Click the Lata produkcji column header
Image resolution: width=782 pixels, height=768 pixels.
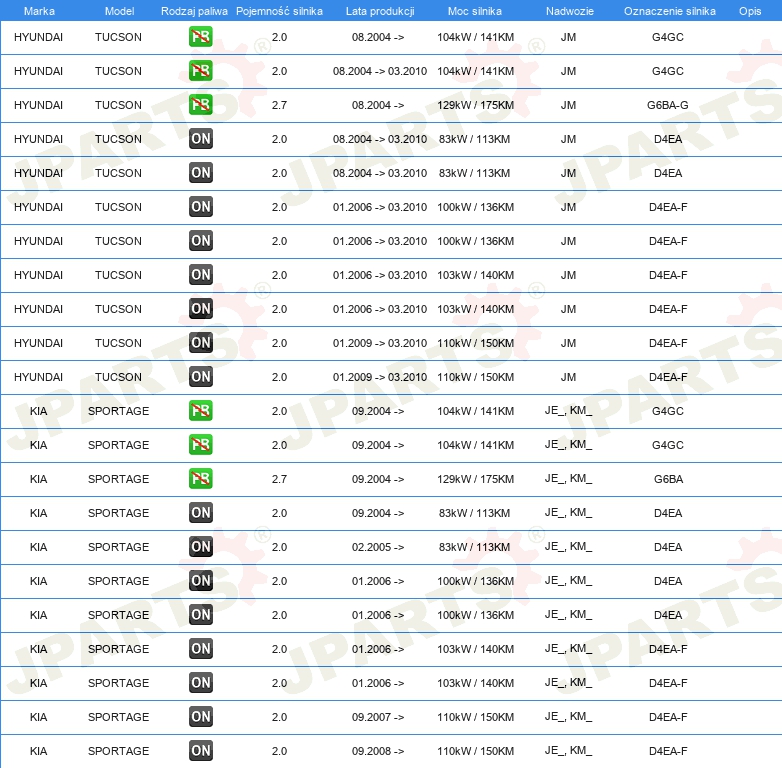(380, 11)
